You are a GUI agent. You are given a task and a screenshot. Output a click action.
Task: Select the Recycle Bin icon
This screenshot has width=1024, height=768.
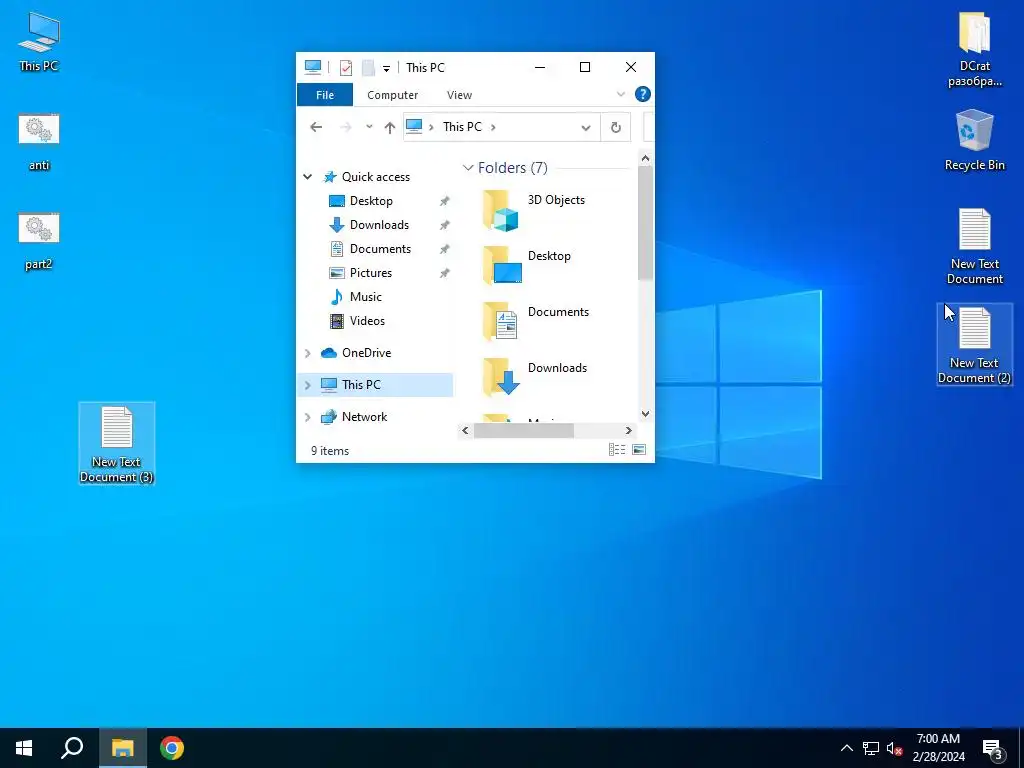(974, 140)
